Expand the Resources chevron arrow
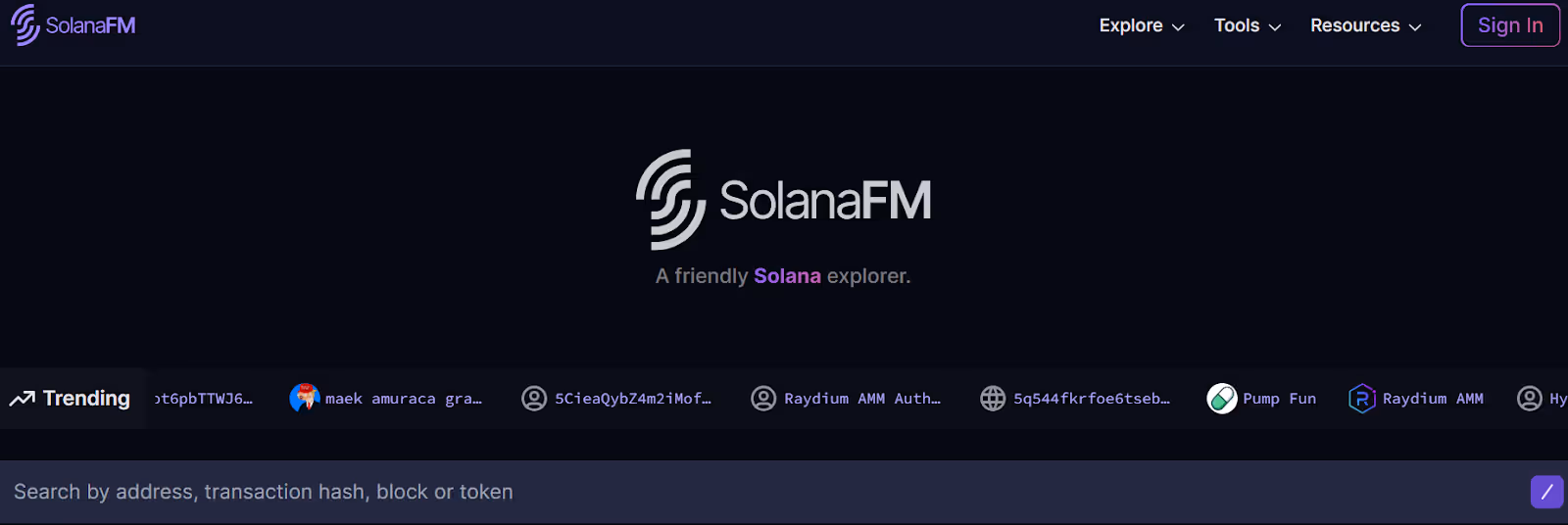Image resolution: width=1568 pixels, height=525 pixels. [1415, 27]
